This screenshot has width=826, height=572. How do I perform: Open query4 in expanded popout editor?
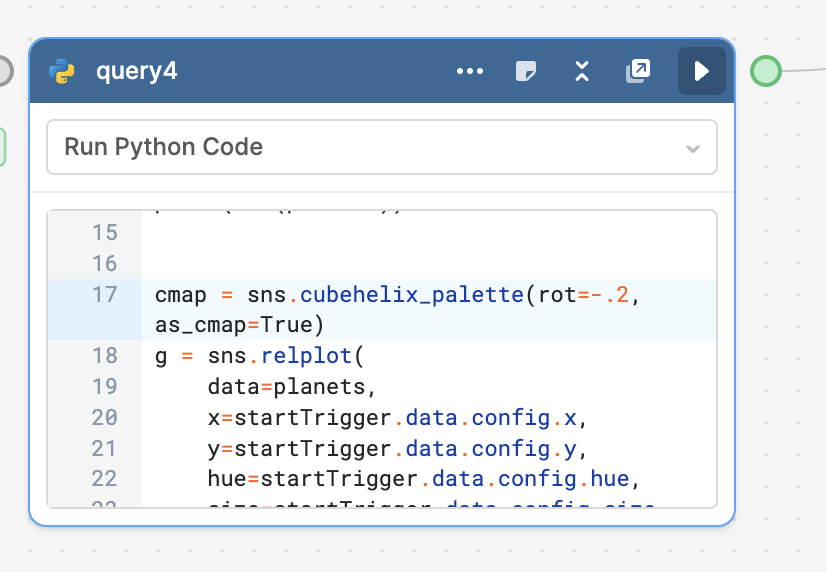point(638,71)
